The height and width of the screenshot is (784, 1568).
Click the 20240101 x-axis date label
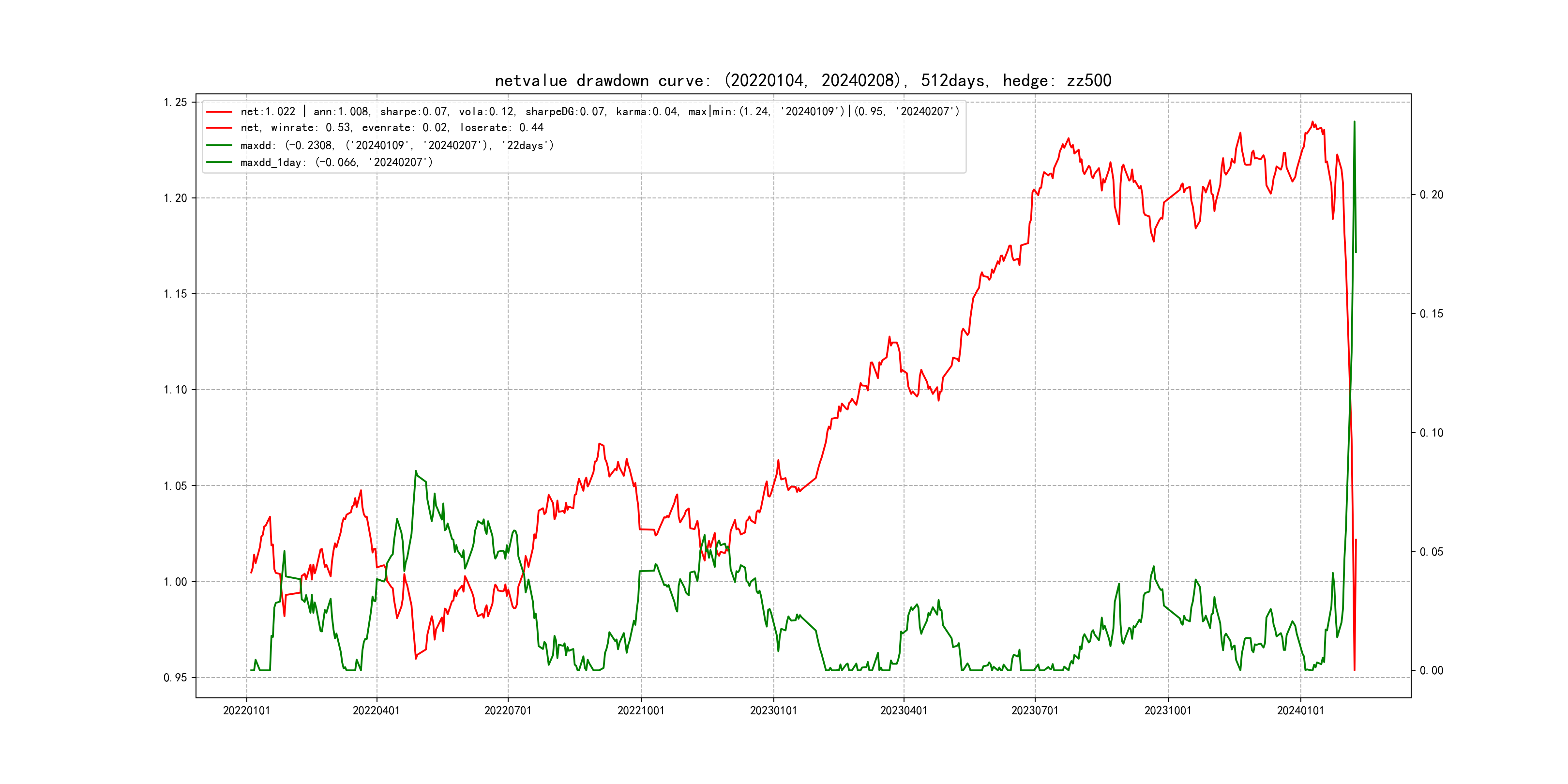(1301, 711)
